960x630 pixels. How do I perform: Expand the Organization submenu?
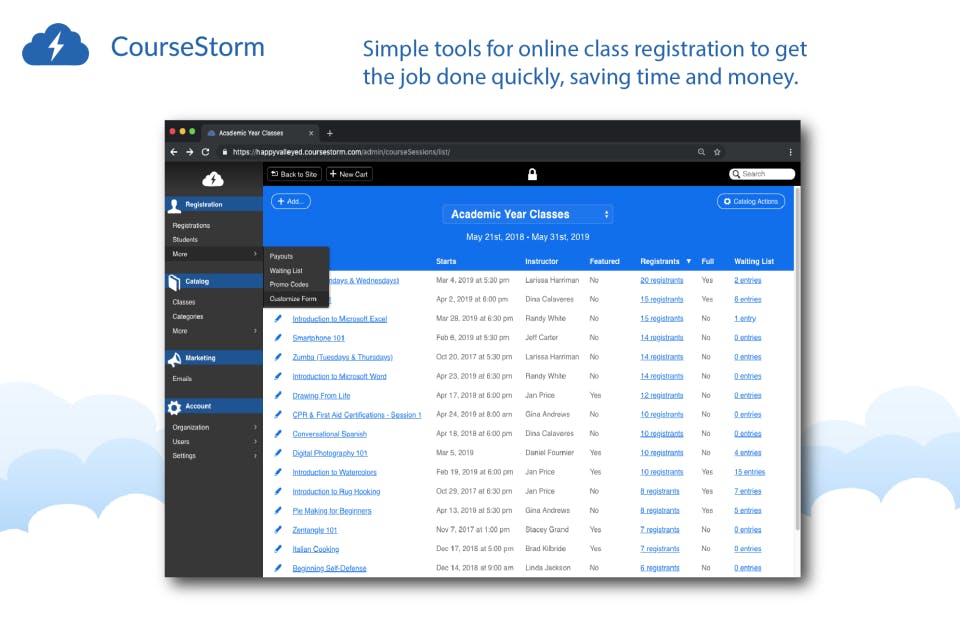[x=214, y=427]
